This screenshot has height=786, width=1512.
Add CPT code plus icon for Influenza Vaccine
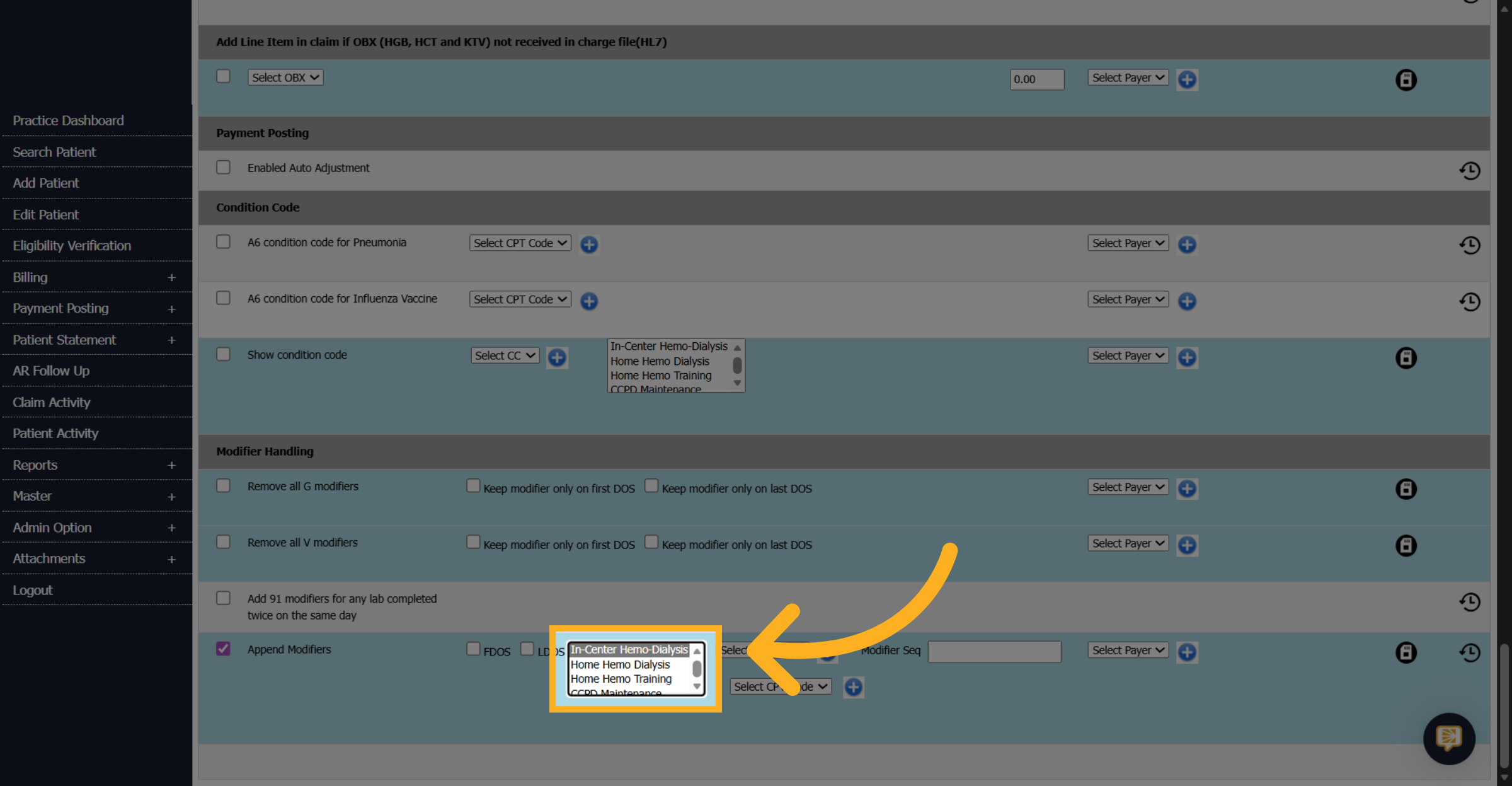pyautogui.click(x=589, y=301)
